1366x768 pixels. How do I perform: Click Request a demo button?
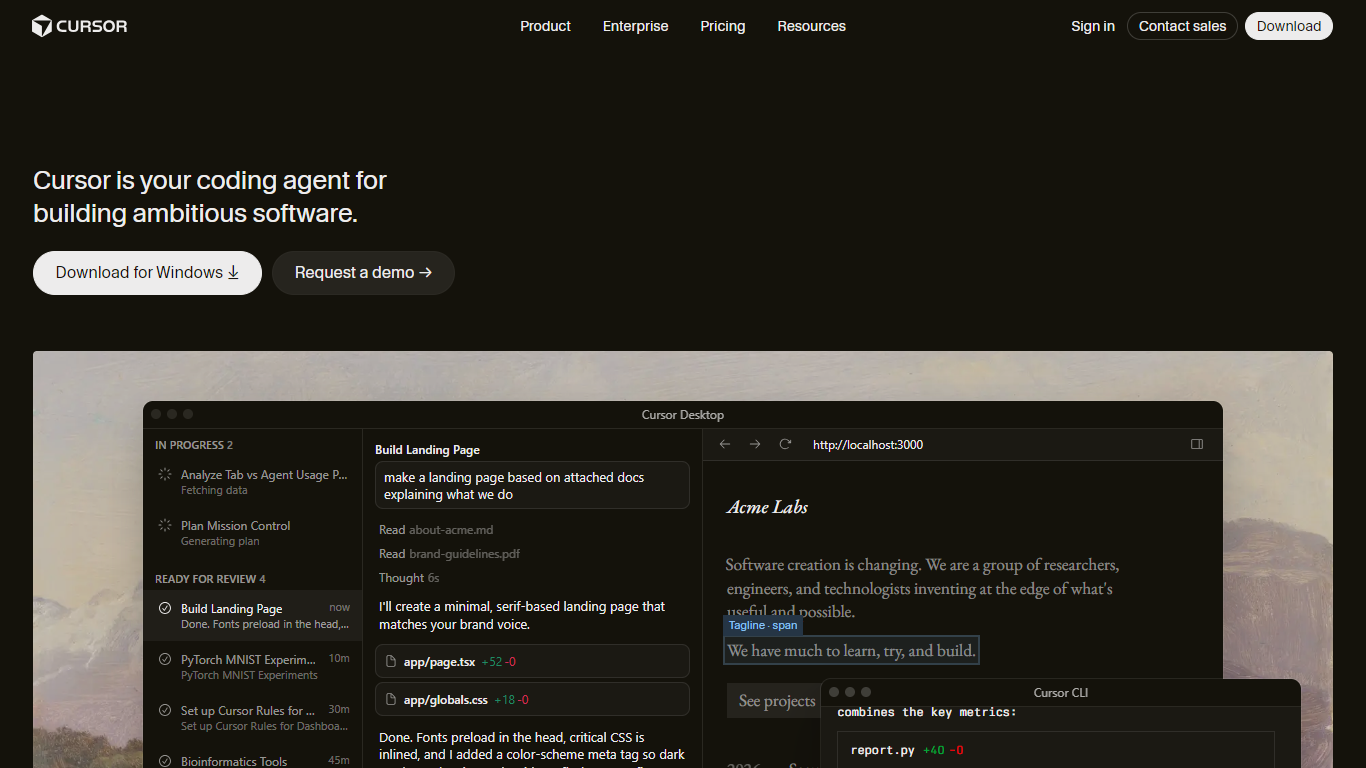pos(363,273)
